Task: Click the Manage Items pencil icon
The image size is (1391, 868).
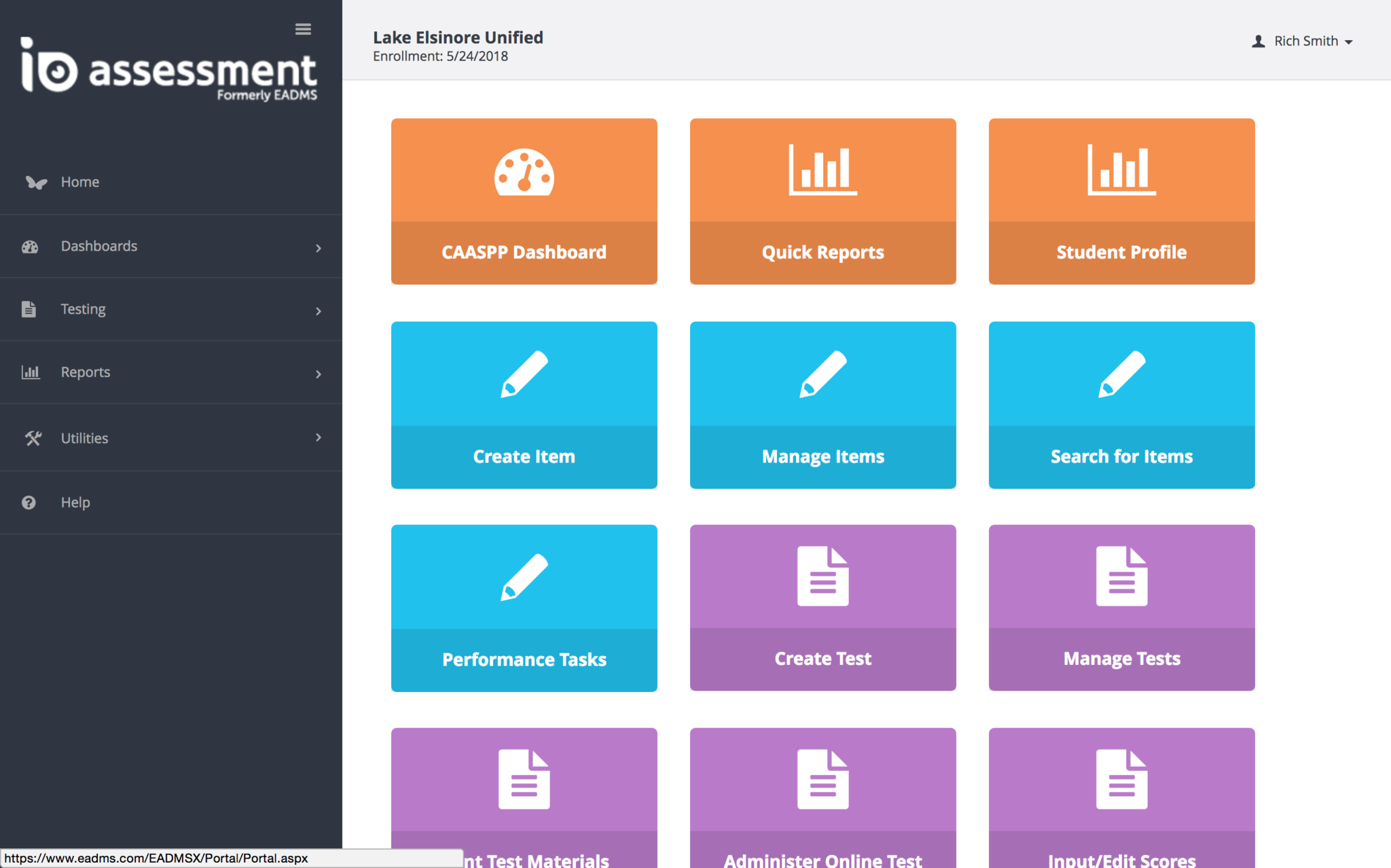Action: [x=823, y=374]
